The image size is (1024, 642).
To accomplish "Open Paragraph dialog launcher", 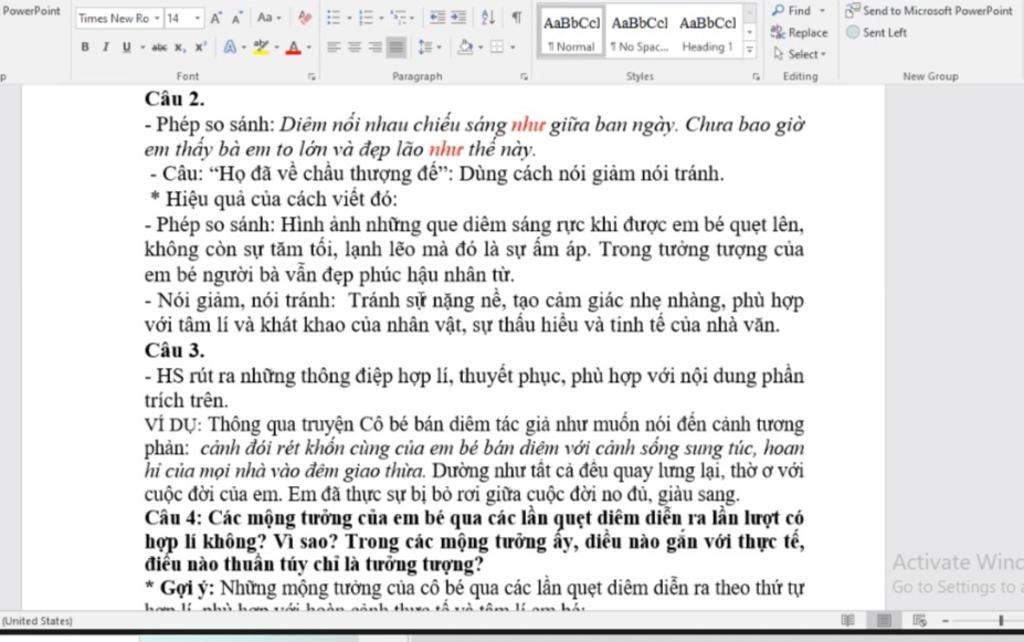I will tap(524, 76).
